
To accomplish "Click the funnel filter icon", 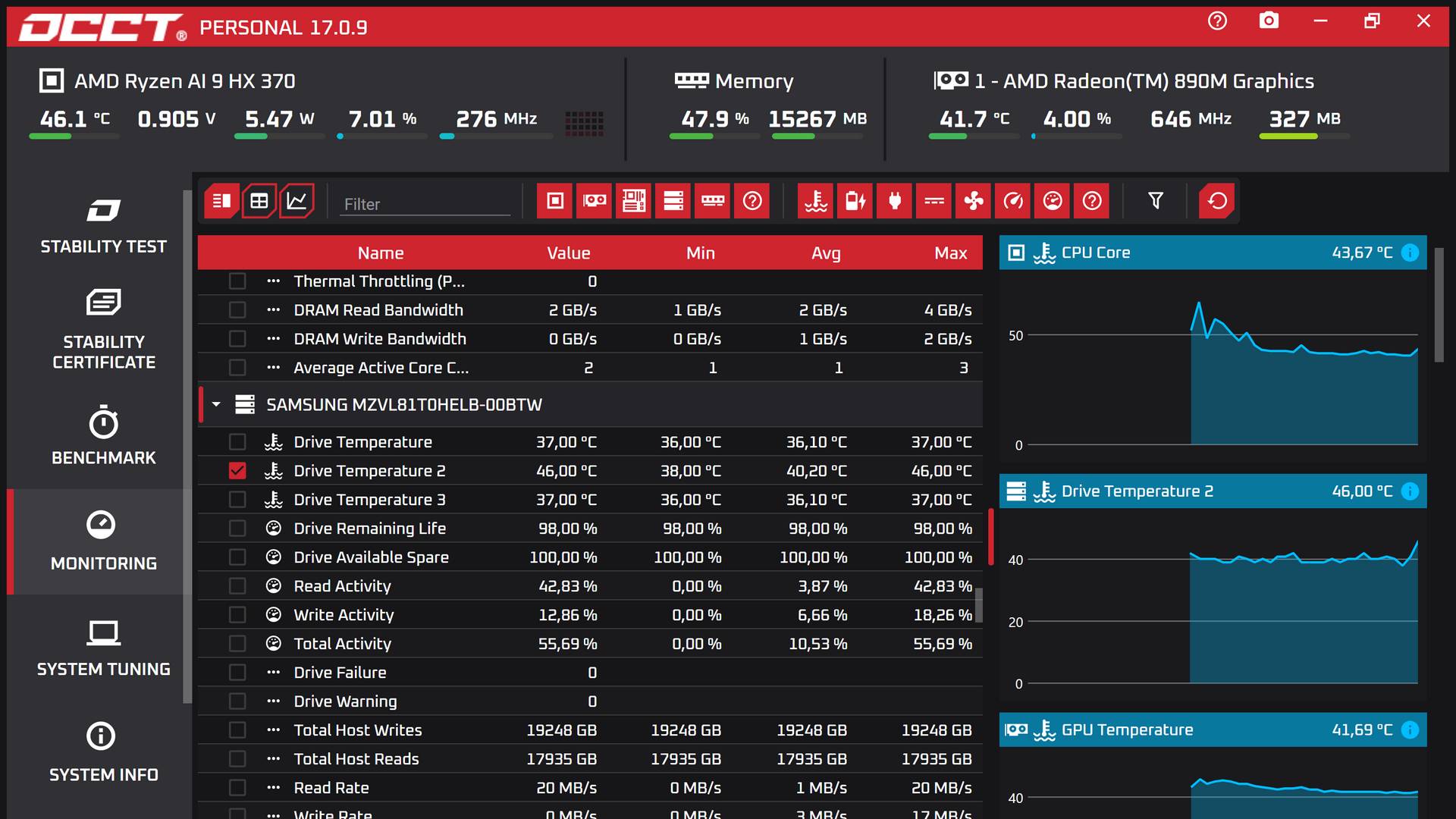I will 1156,201.
